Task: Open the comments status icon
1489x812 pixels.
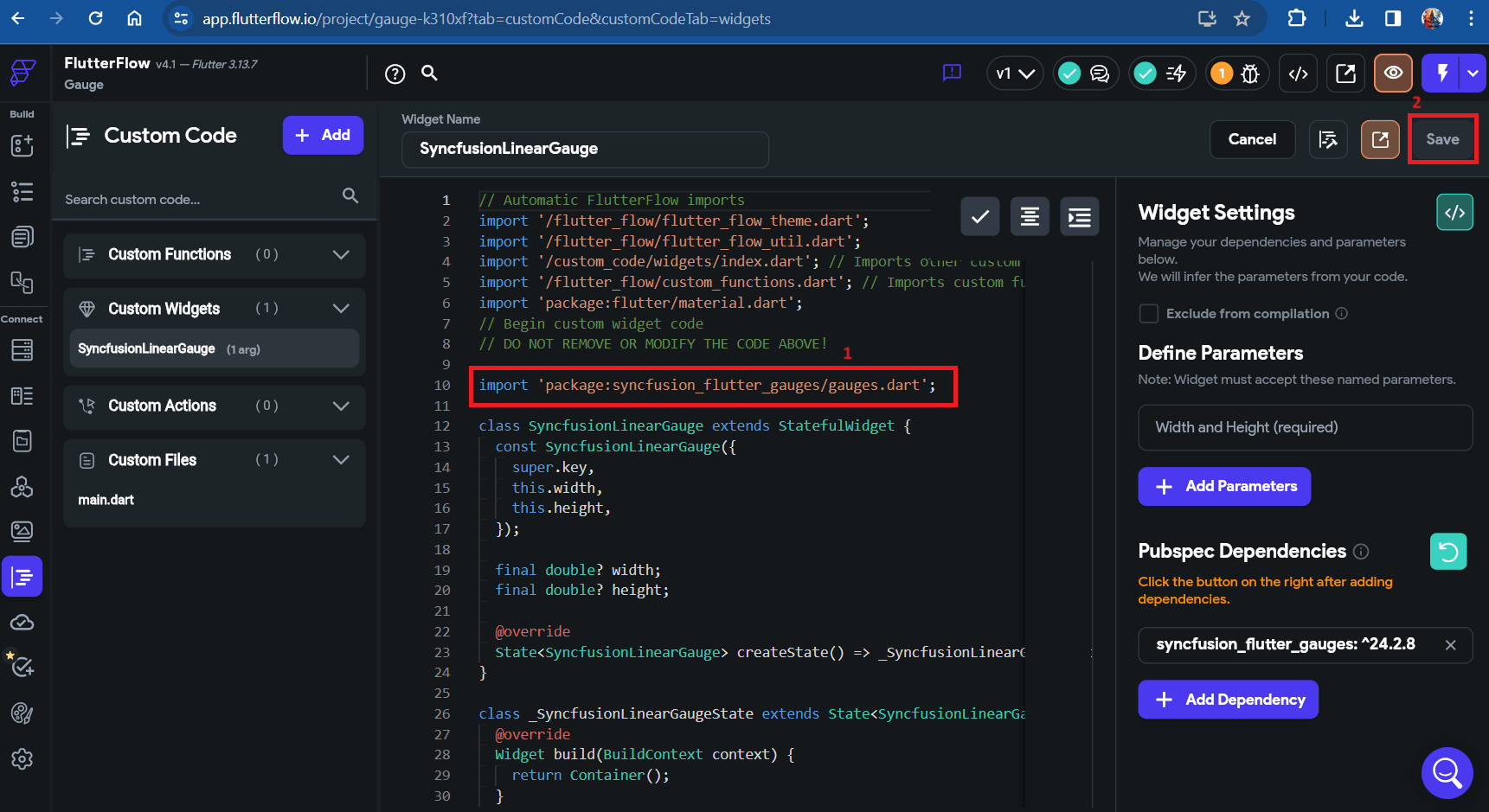Action: point(1086,74)
